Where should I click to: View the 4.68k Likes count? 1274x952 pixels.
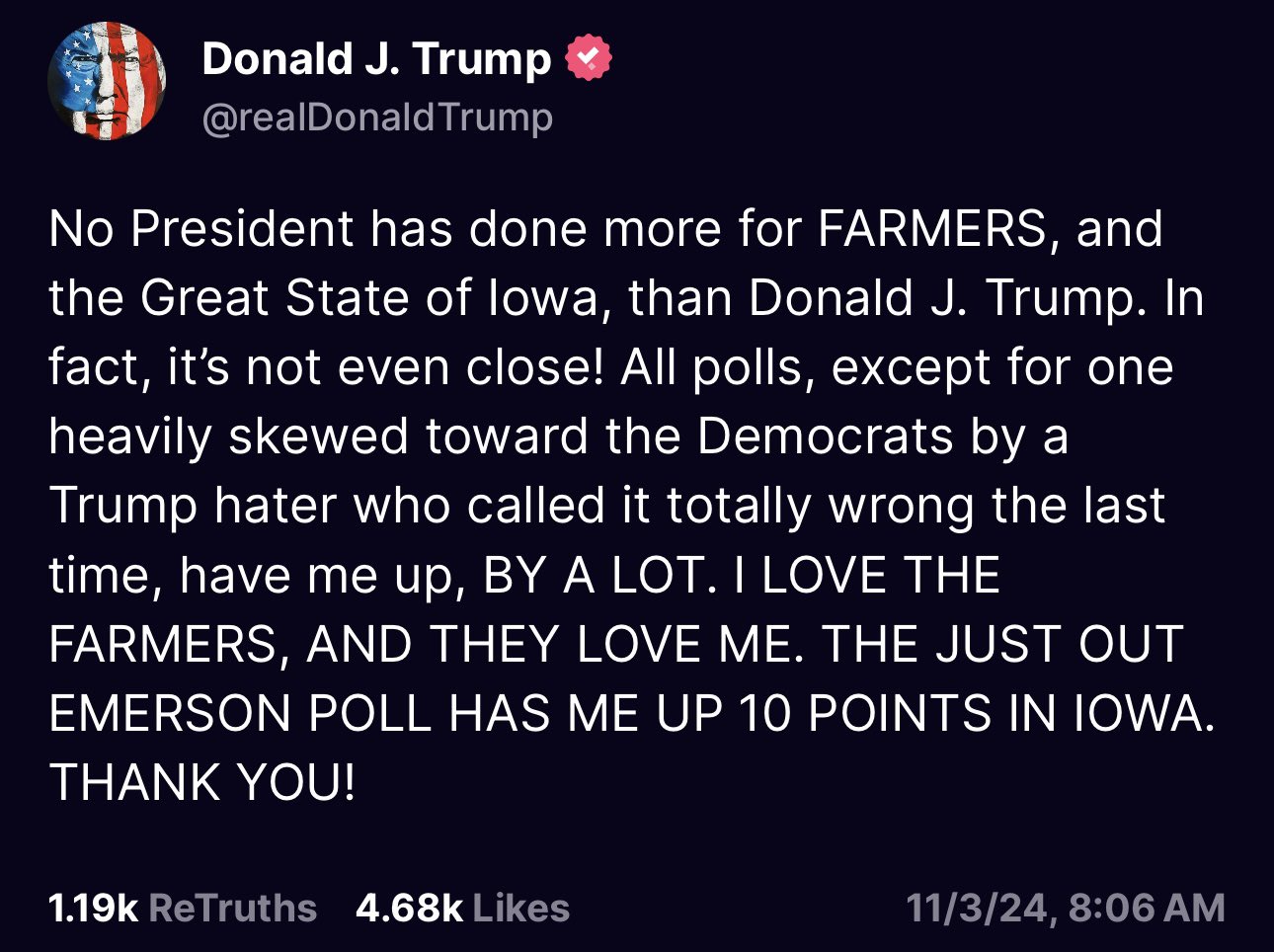pos(409,908)
